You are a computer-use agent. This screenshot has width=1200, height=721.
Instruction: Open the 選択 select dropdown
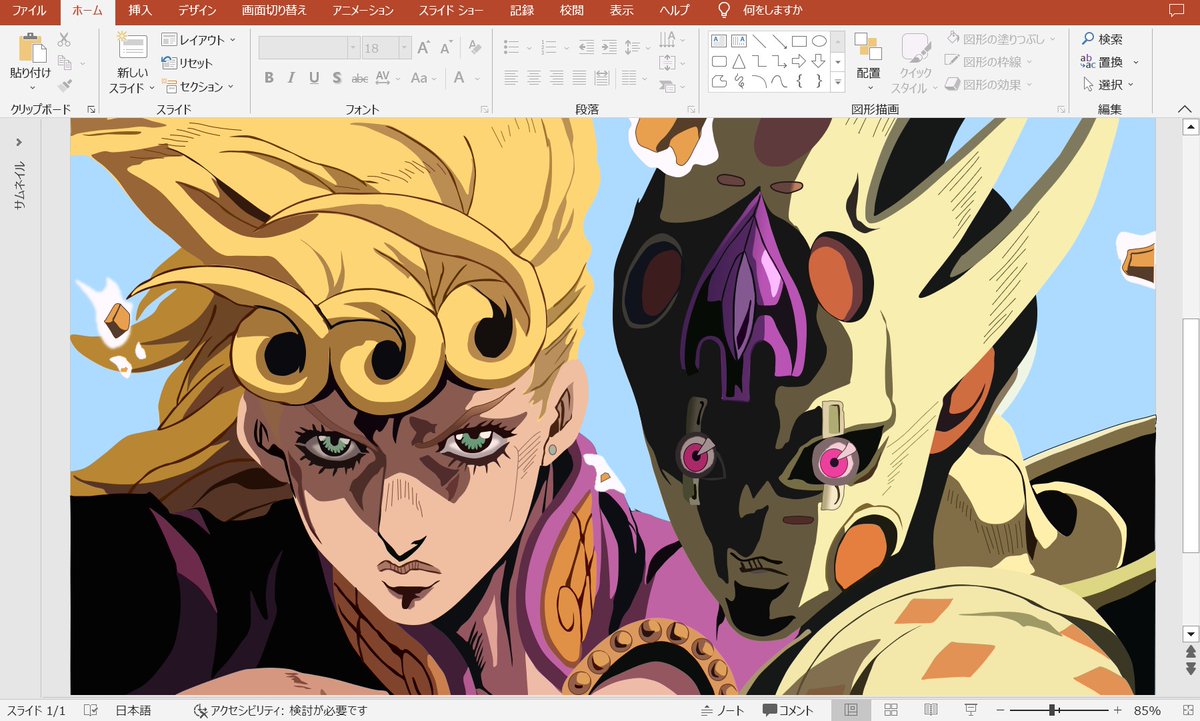1111,85
